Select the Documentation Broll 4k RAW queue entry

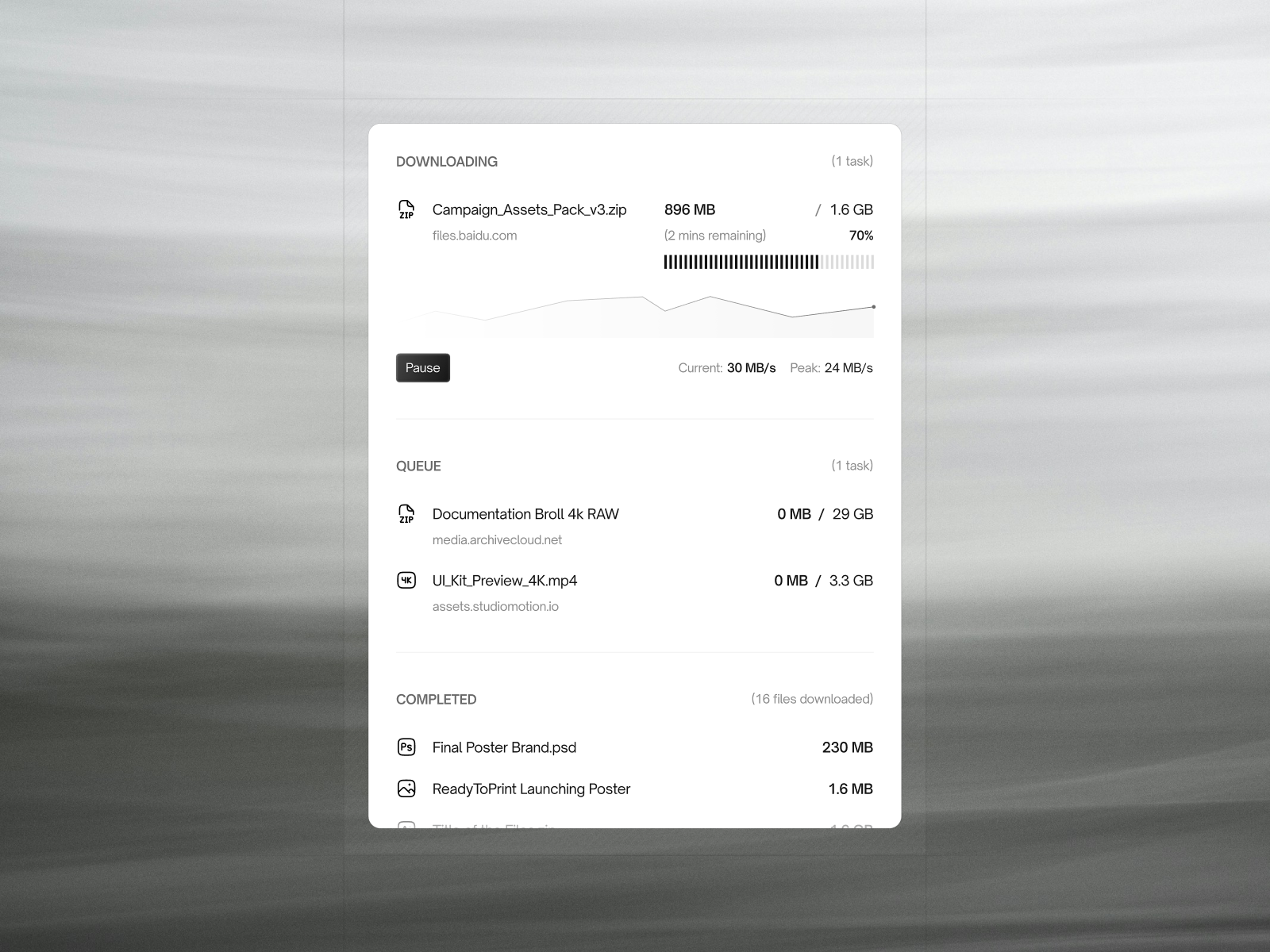(525, 513)
